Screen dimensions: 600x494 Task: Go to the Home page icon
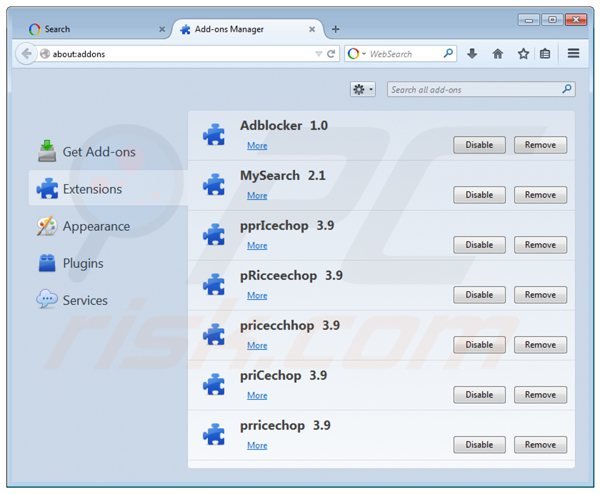pos(497,54)
